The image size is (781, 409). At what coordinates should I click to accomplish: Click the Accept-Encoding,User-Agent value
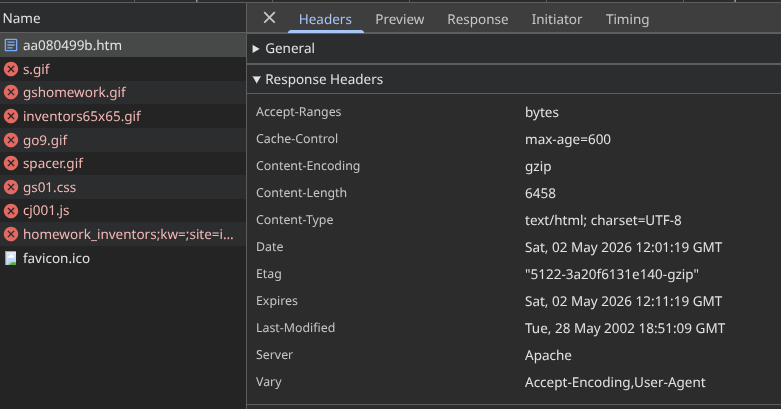point(615,383)
